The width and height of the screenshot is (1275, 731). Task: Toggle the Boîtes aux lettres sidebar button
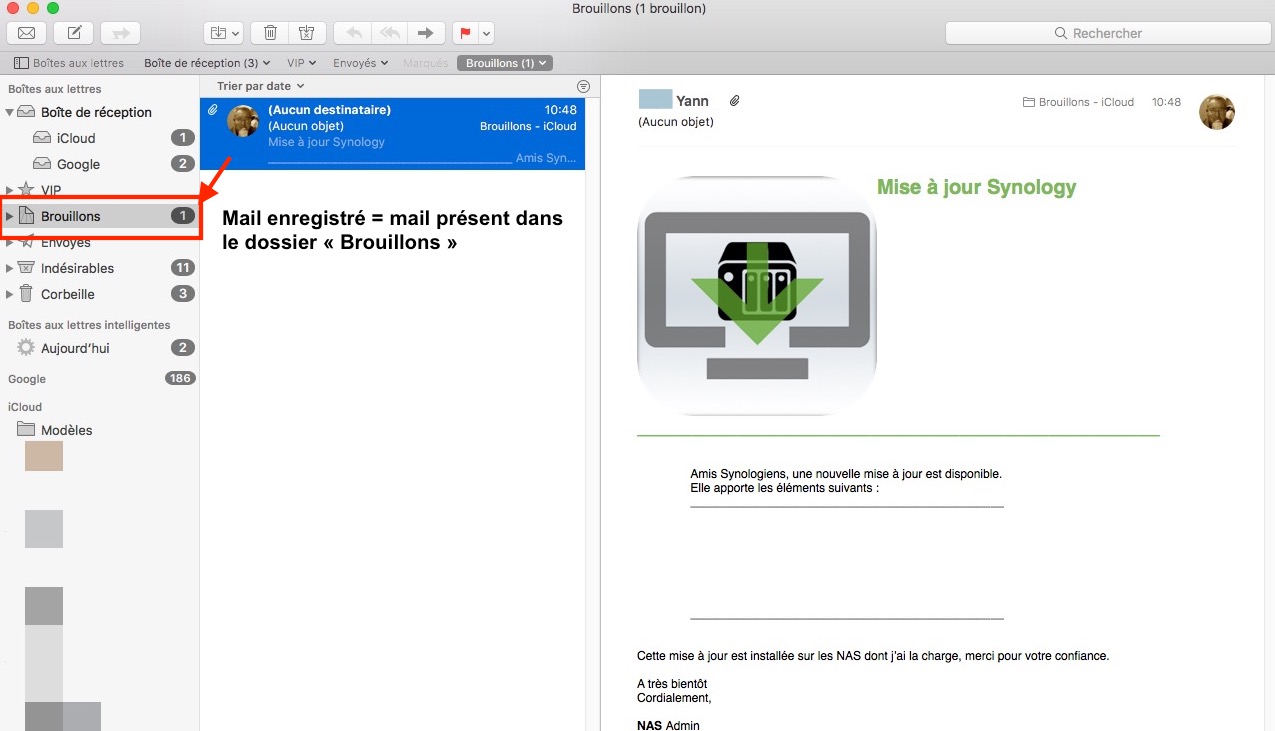click(69, 63)
